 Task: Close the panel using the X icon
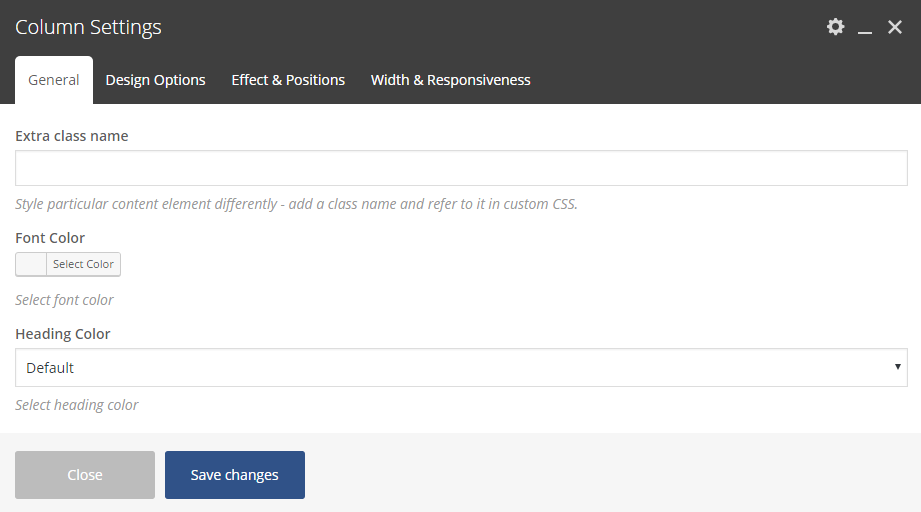[895, 27]
